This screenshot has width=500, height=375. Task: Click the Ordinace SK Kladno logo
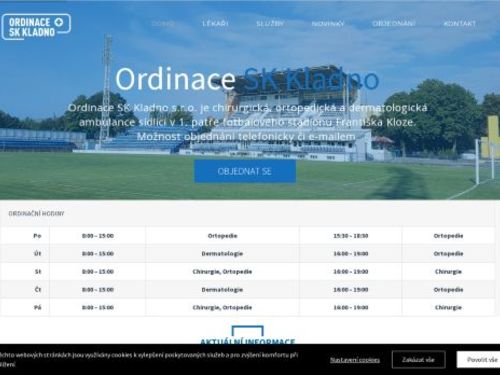36,27
